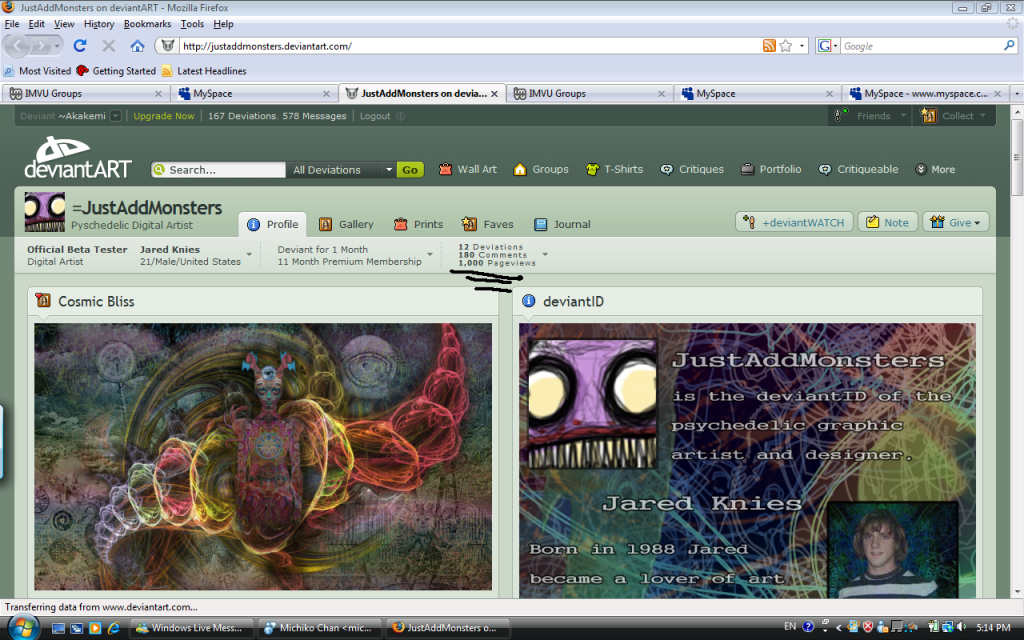Open the Groups section
Screen dimensions: 1024x640
point(541,169)
